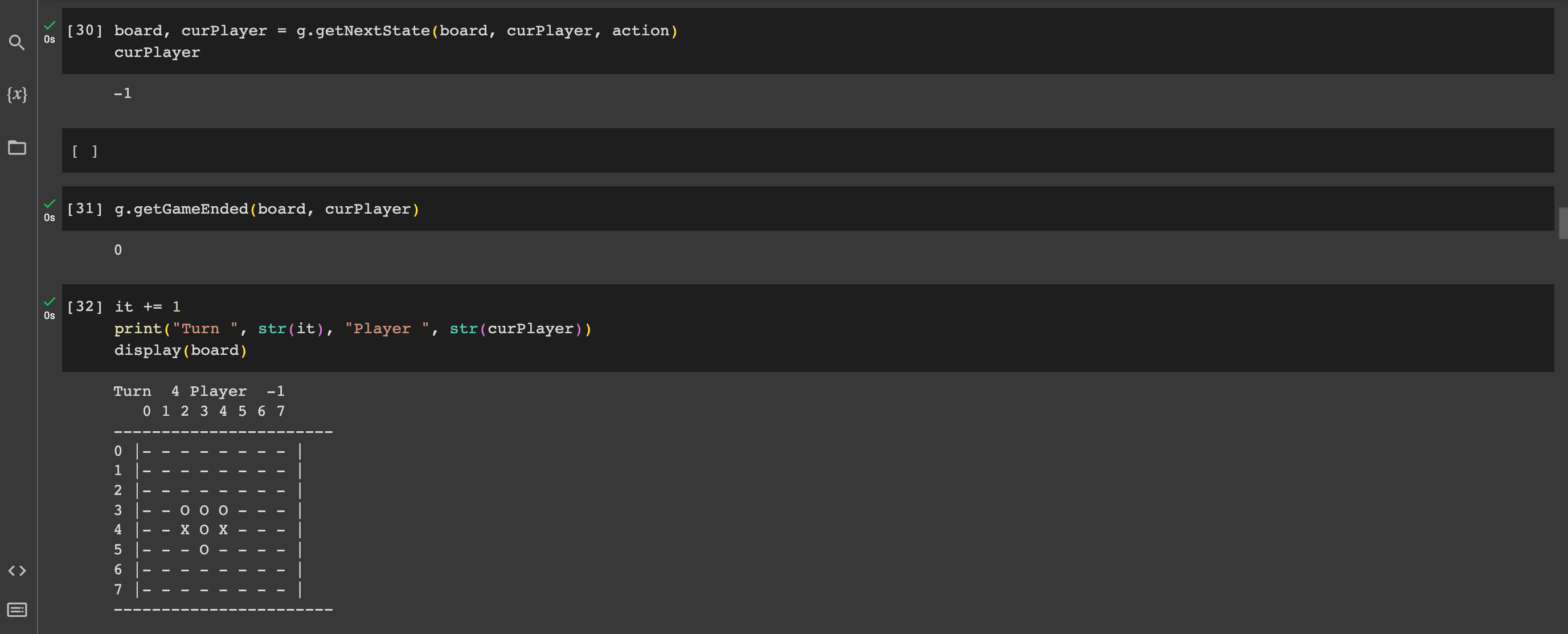Select the -1 output of cell 30

tap(122, 93)
